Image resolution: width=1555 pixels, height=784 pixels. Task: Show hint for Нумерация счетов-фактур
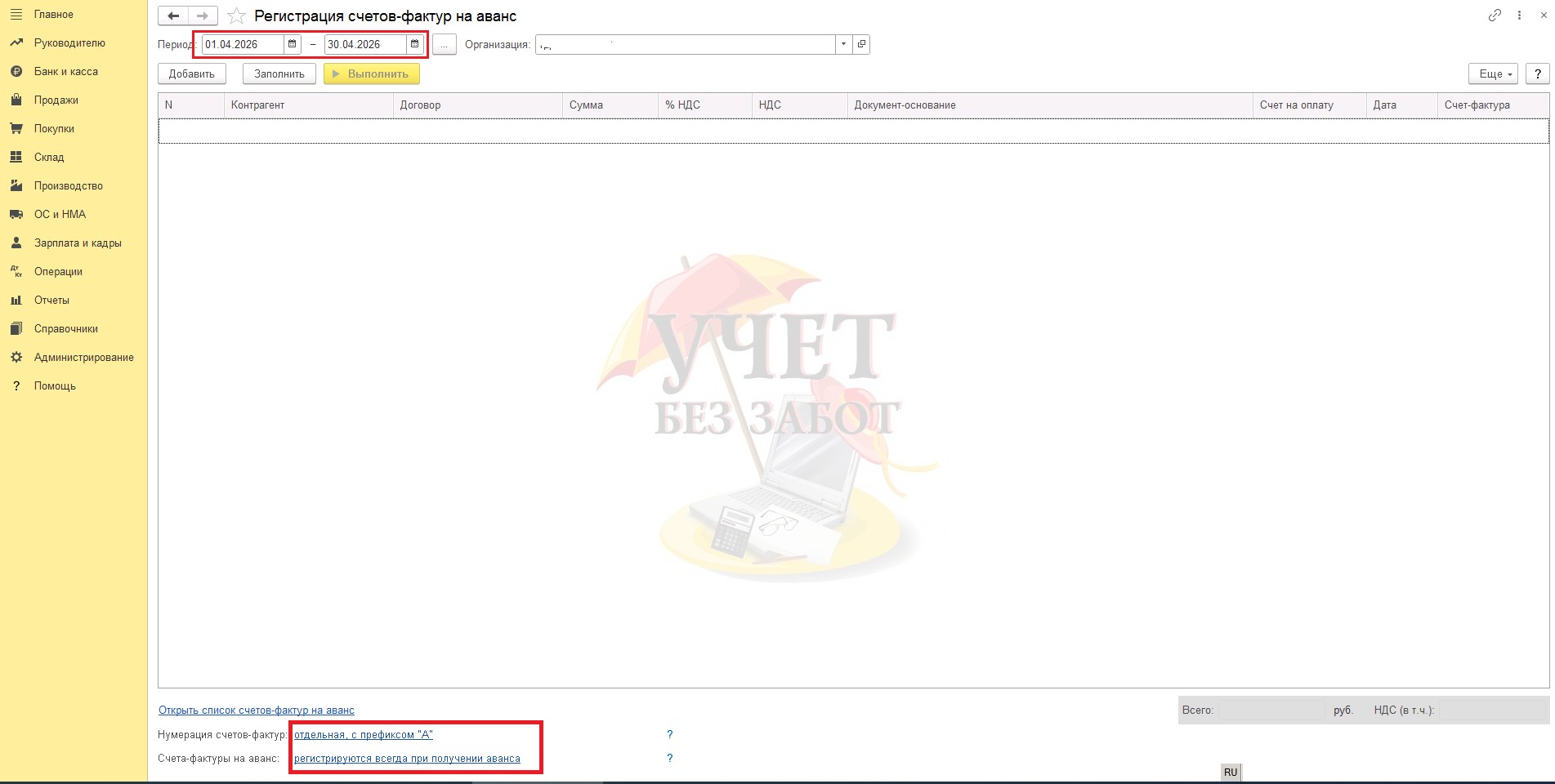click(670, 734)
